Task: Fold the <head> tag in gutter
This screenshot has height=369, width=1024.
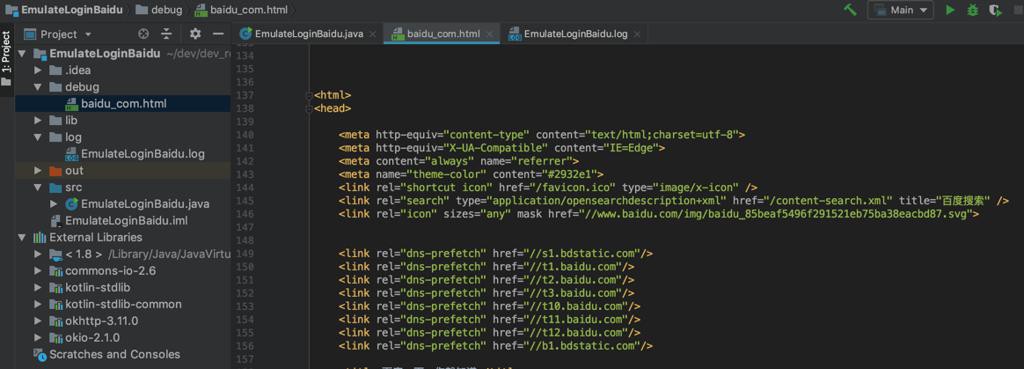Action: [309, 108]
